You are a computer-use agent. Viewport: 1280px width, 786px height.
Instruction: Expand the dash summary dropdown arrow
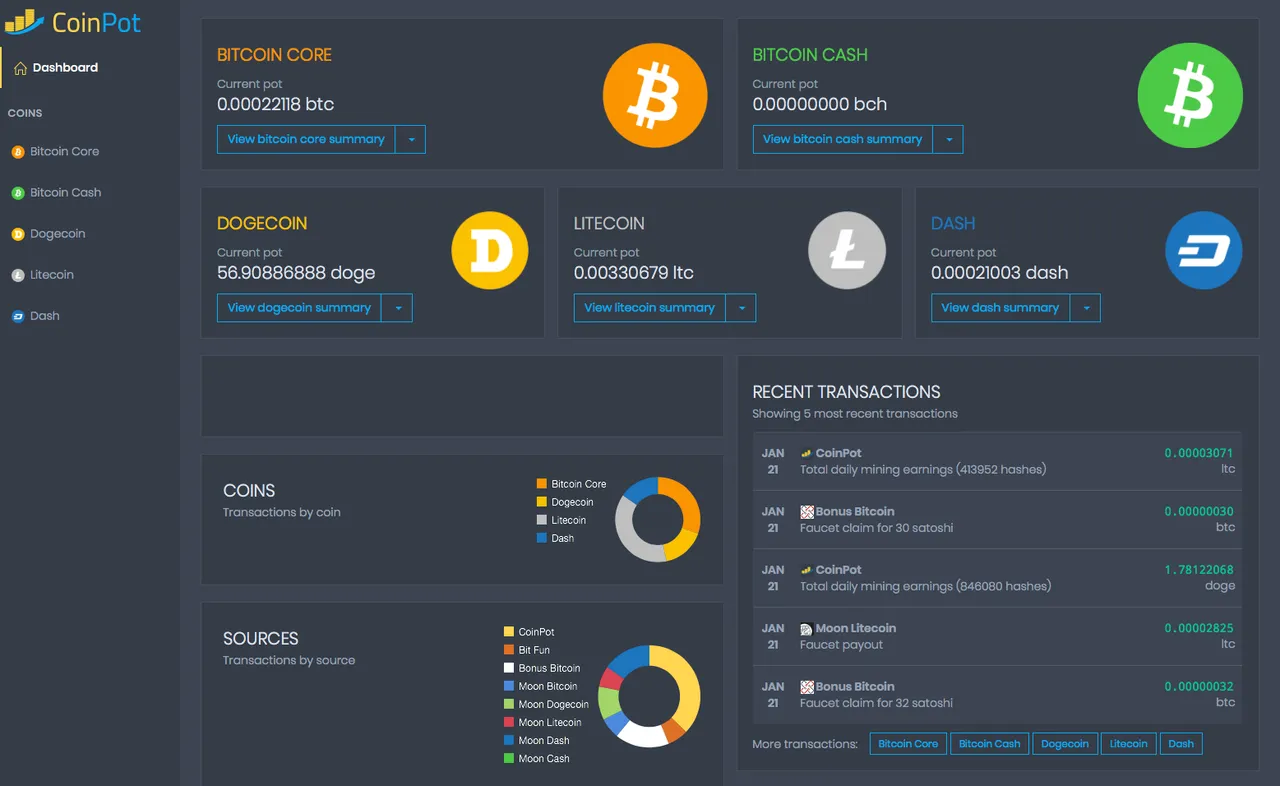coord(1086,308)
